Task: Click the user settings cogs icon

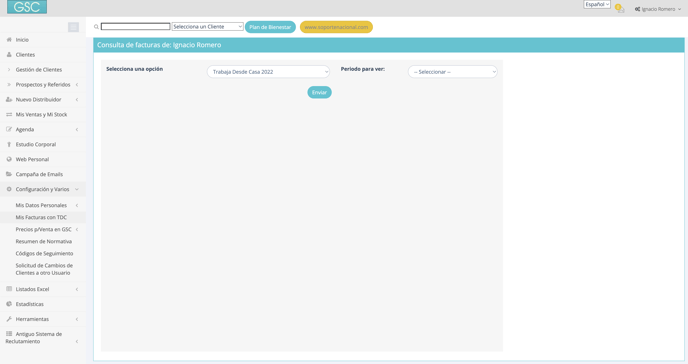Action: 637,9
